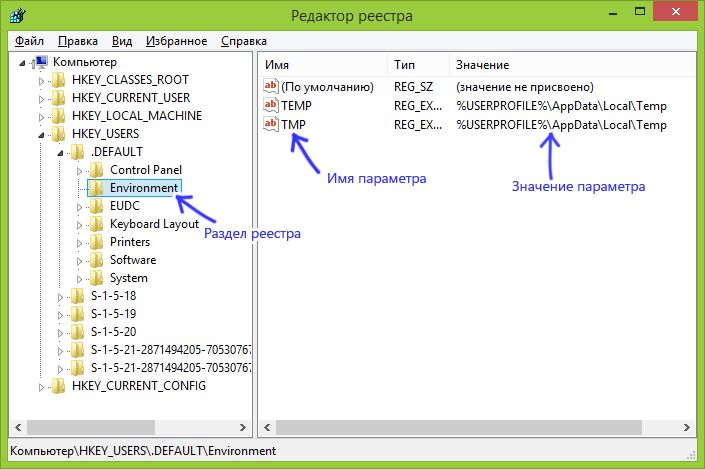Click the Environment folder icon
The image size is (705, 469).
(x=97, y=188)
